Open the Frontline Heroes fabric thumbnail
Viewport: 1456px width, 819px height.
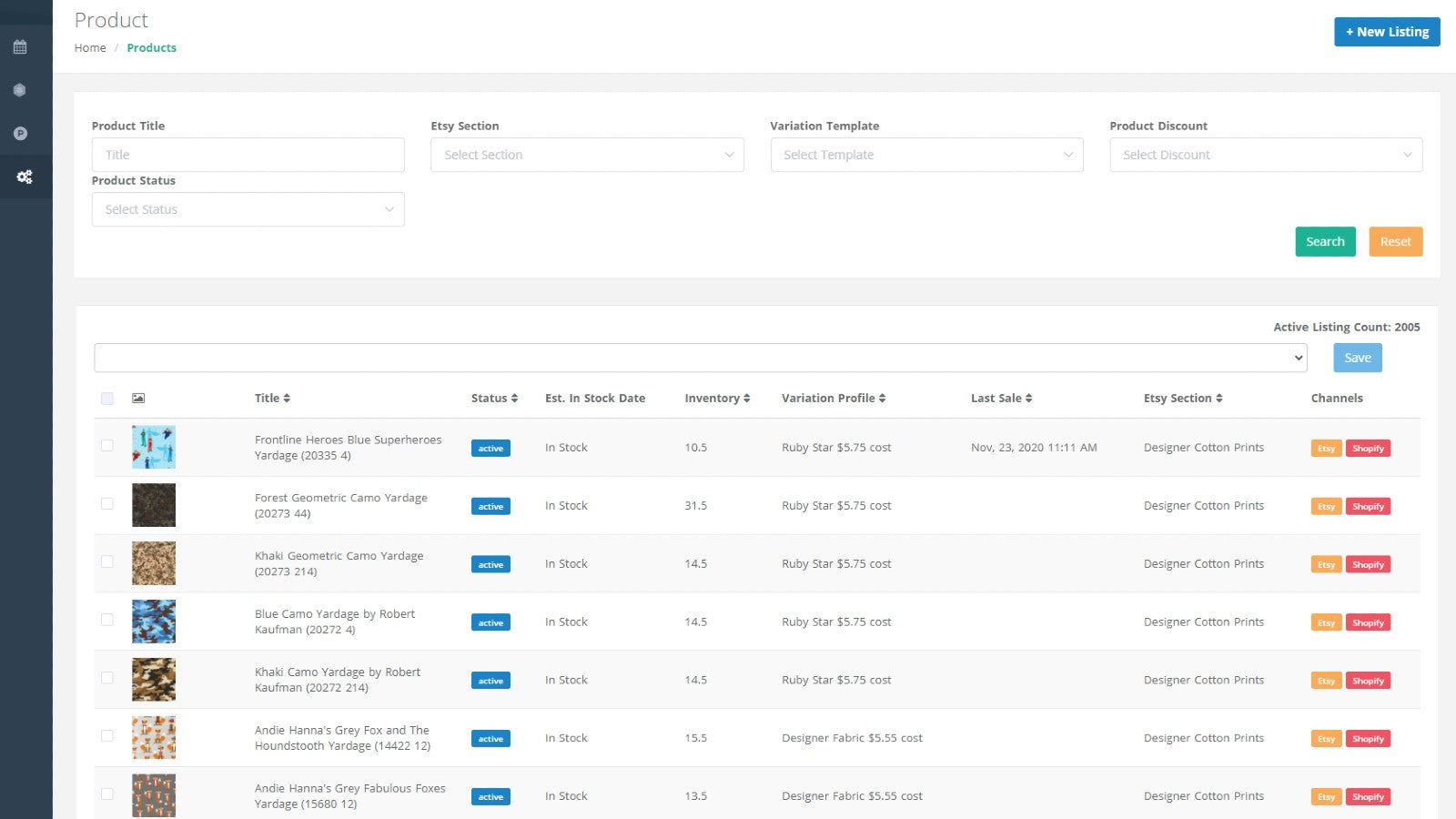(x=154, y=447)
